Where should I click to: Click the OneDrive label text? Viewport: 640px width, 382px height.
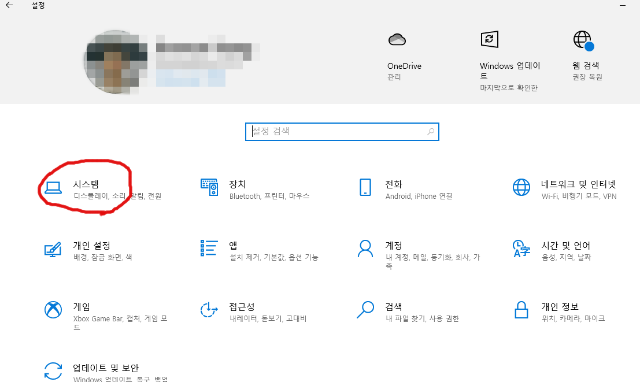[x=404, y=66]
